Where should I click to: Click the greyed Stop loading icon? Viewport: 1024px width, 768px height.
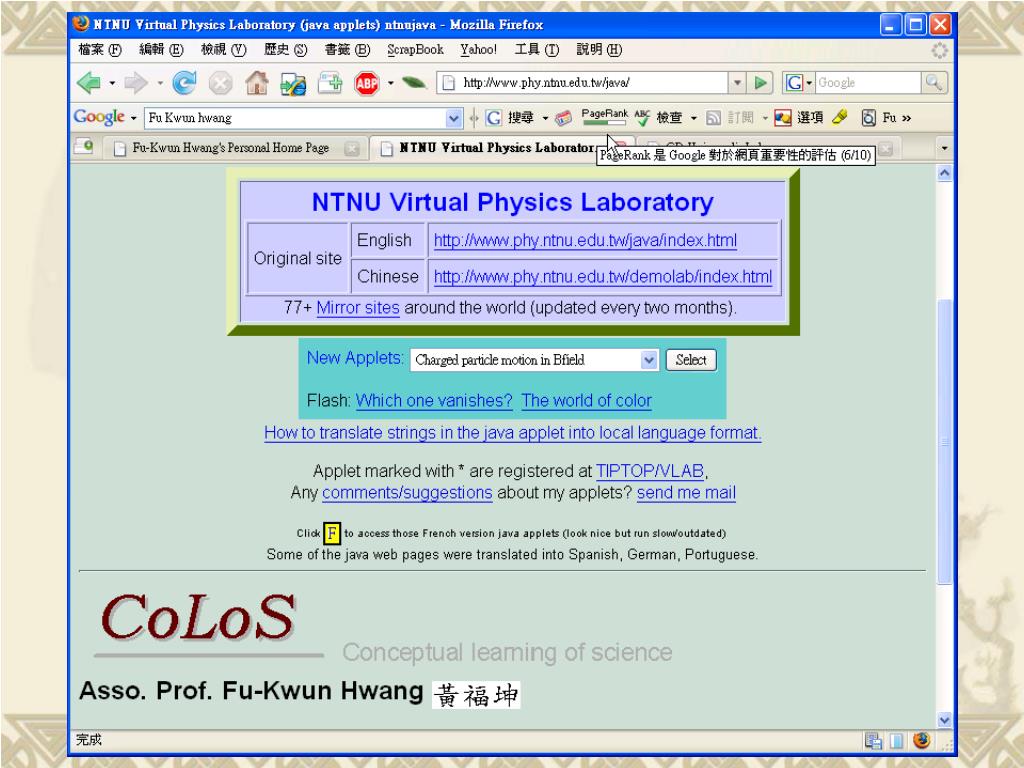click(220, 83)
